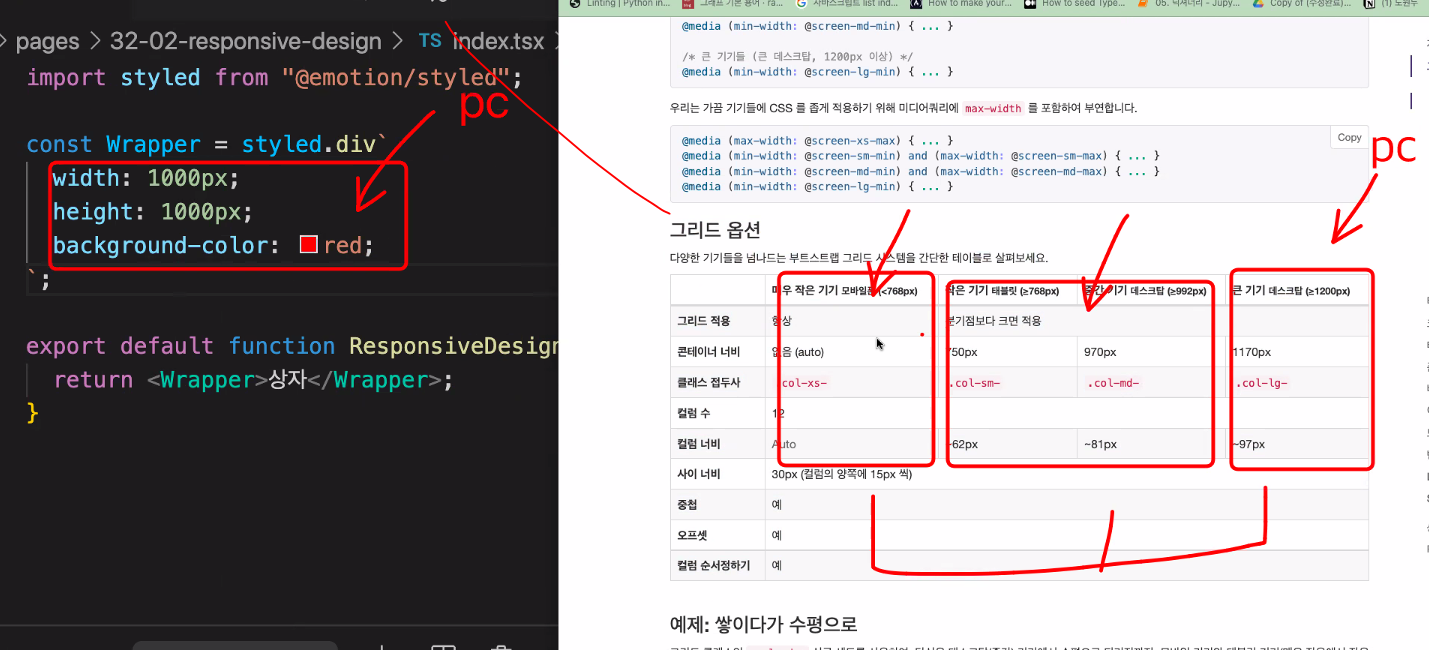Screen dimensions: 1429x650
Task: Click the '예제: 쌓이다가 수평으로' heading
Action: pyautogui.click(x=763, y=625)
